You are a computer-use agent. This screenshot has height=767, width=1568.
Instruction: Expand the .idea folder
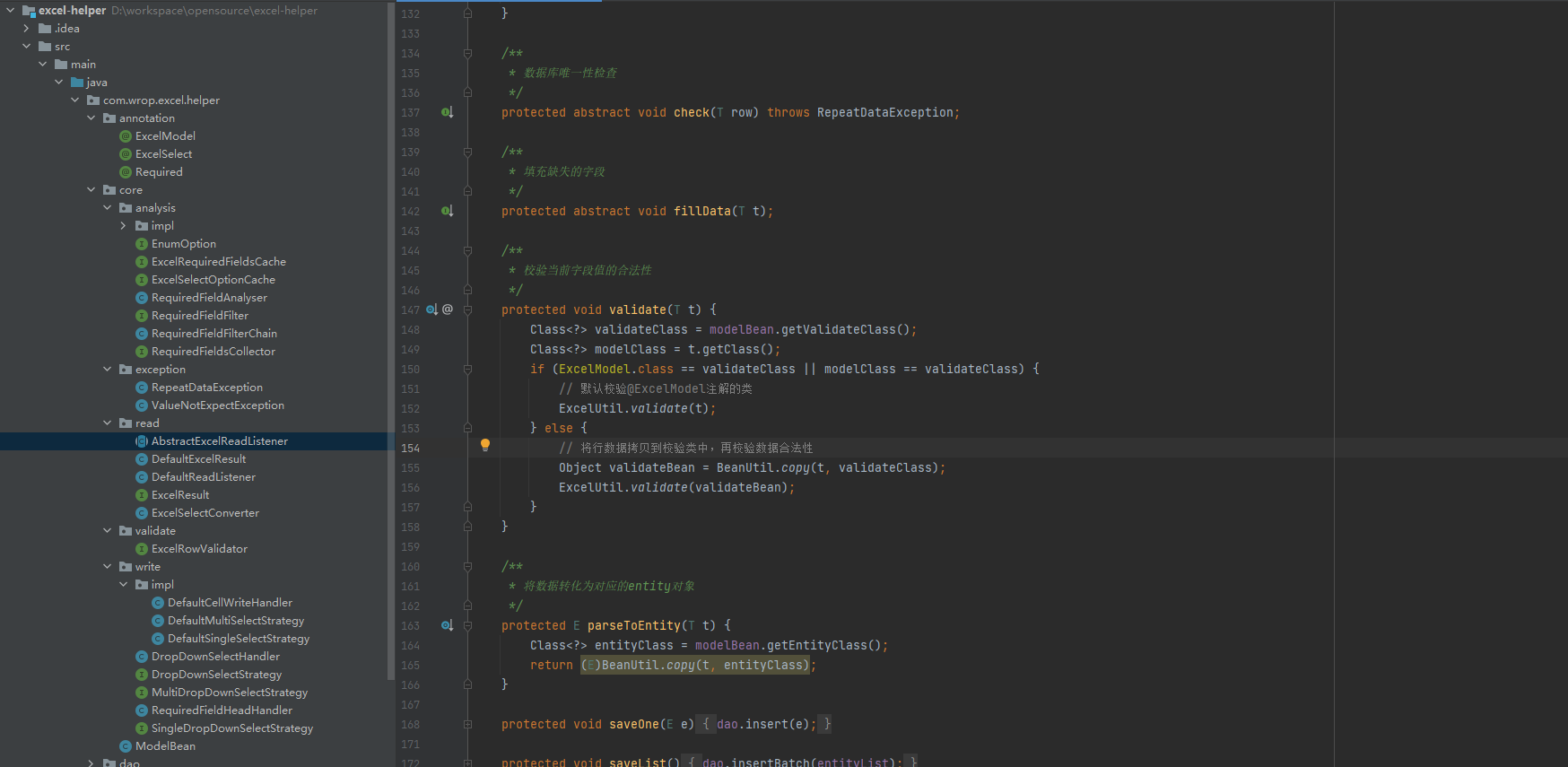pyautogui.click(x=26, y=29)
